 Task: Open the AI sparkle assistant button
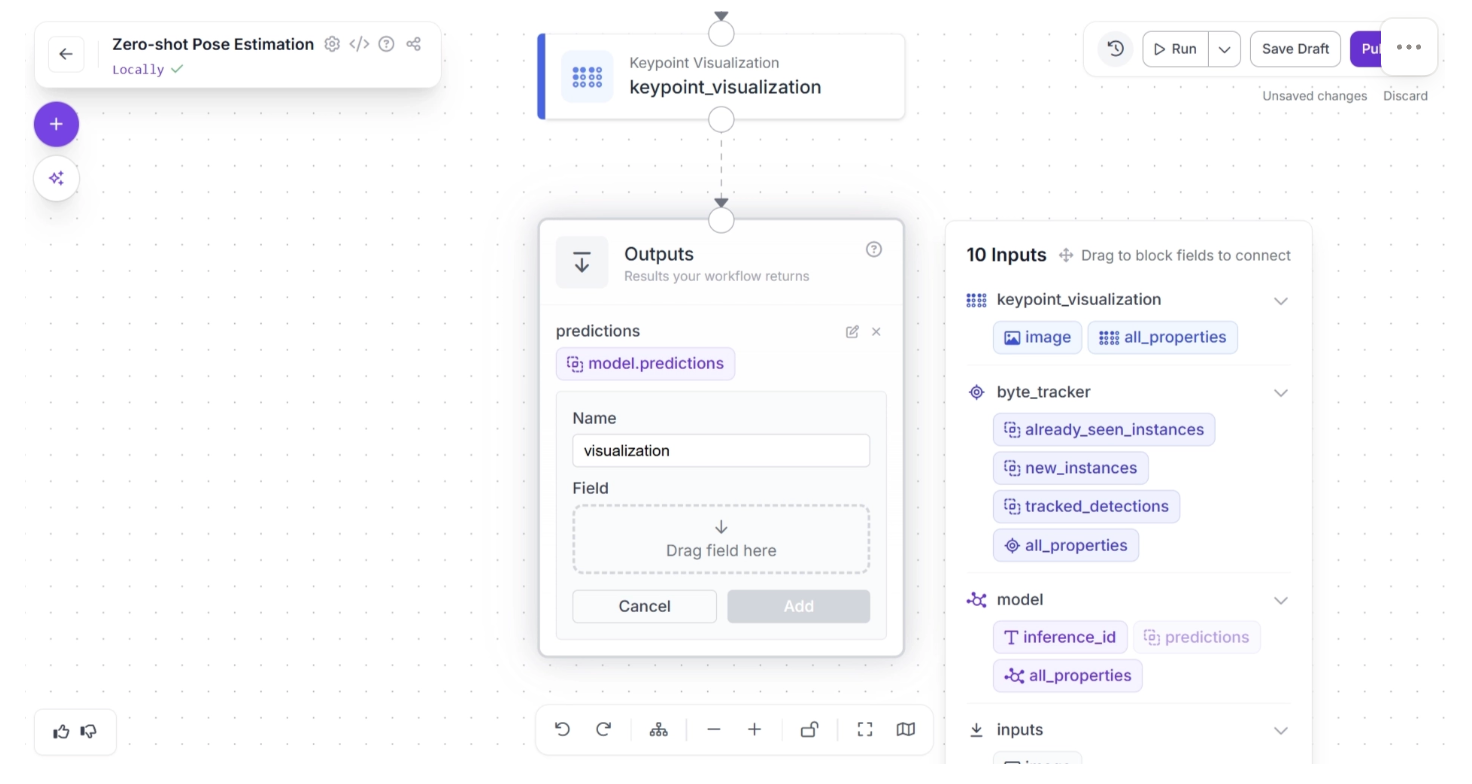pyautogui.click(x=56, y=179)
